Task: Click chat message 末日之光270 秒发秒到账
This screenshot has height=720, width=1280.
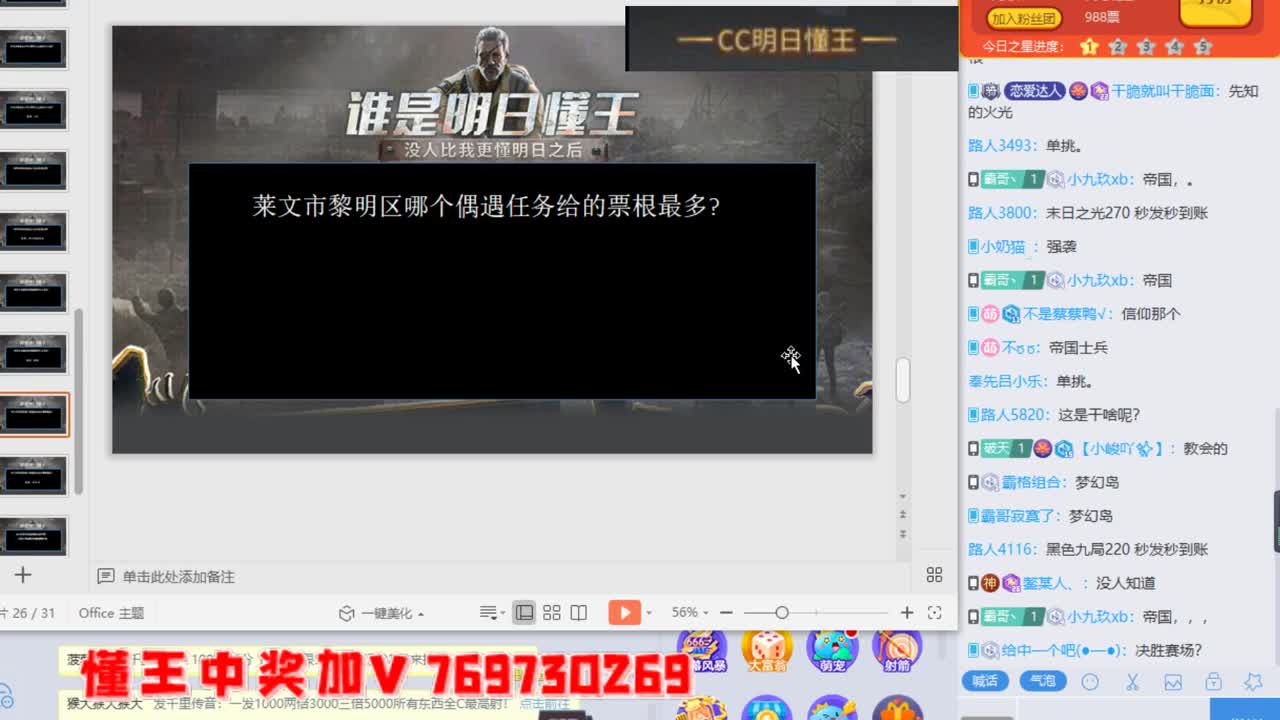Action: point(1127,213)
